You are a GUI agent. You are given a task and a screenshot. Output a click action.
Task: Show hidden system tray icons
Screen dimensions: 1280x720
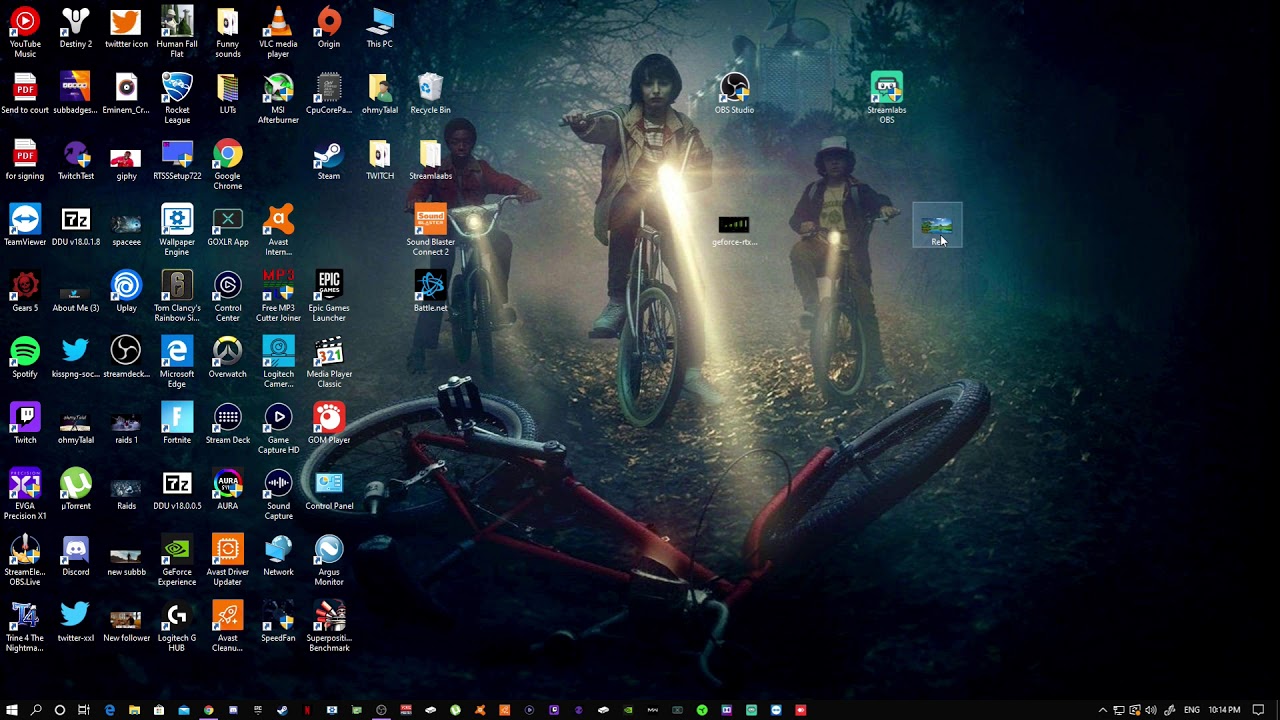[1103, 710]
